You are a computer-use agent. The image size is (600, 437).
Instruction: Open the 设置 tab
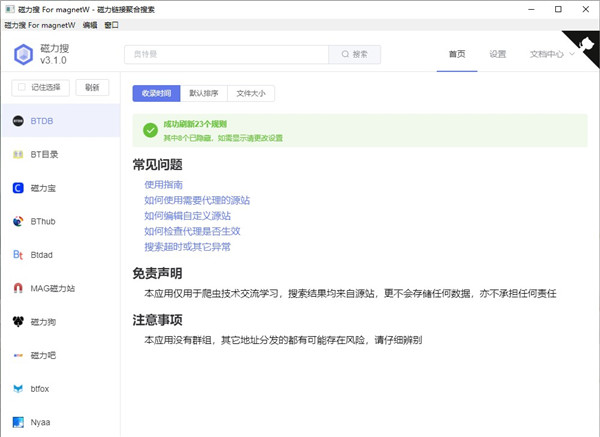pyautogui.click(x=497, y=54)
